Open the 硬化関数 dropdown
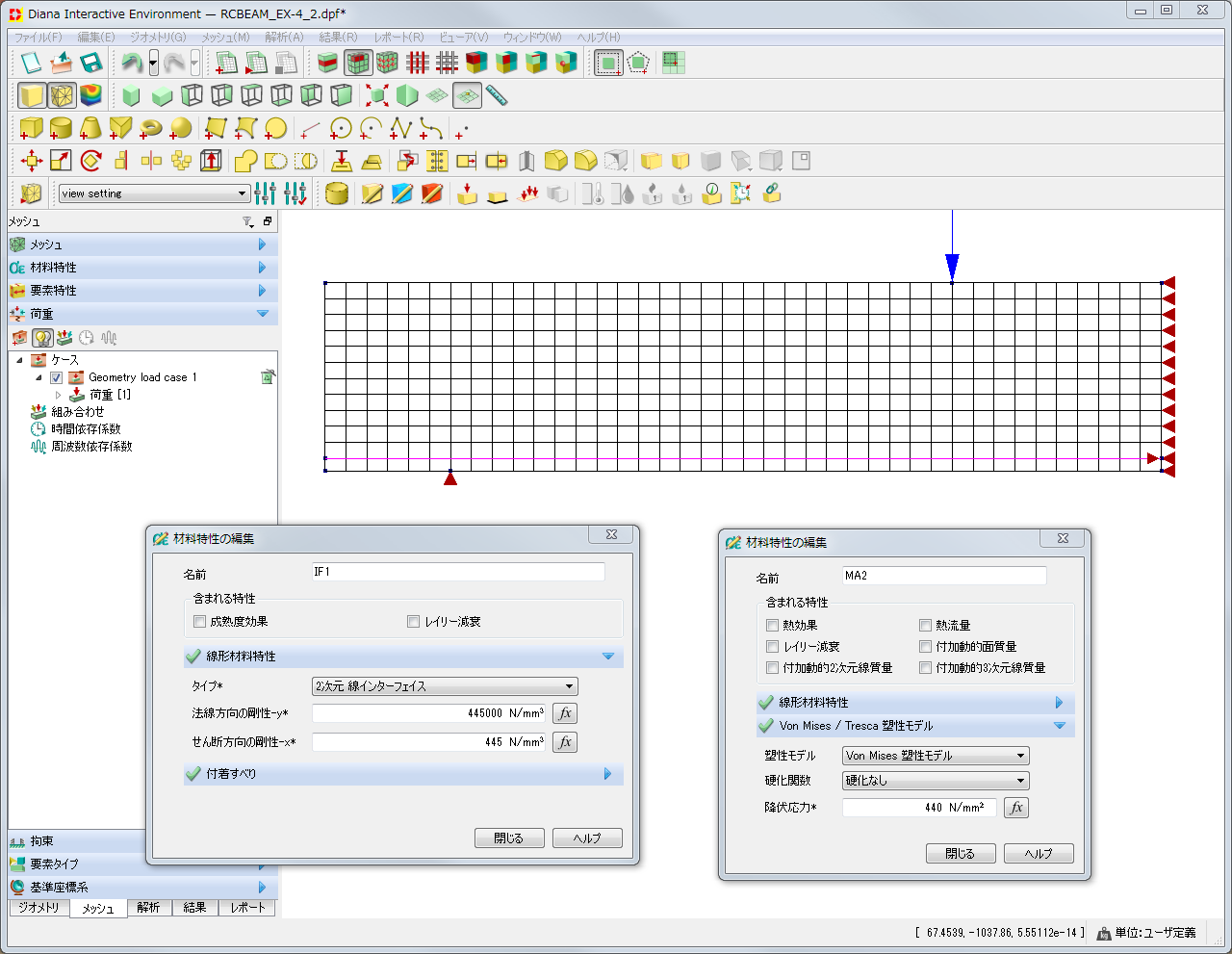The width and height of the screenshot is (1232, 954). (x=935, y=781)
